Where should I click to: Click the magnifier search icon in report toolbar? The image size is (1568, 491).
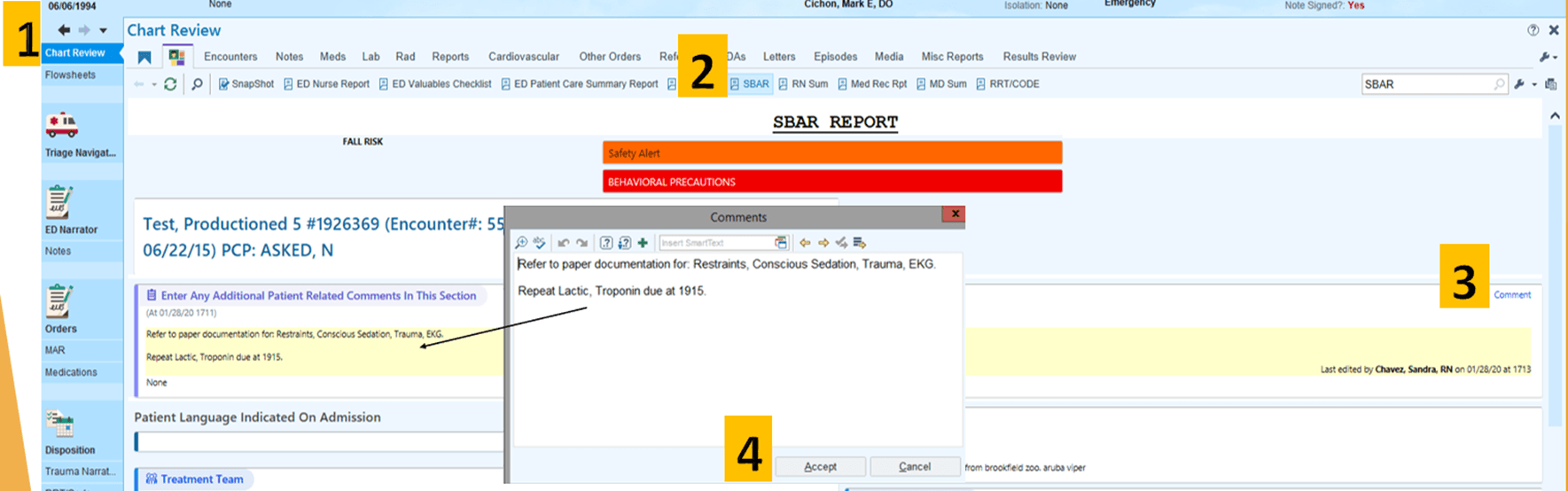coord(197,84)
